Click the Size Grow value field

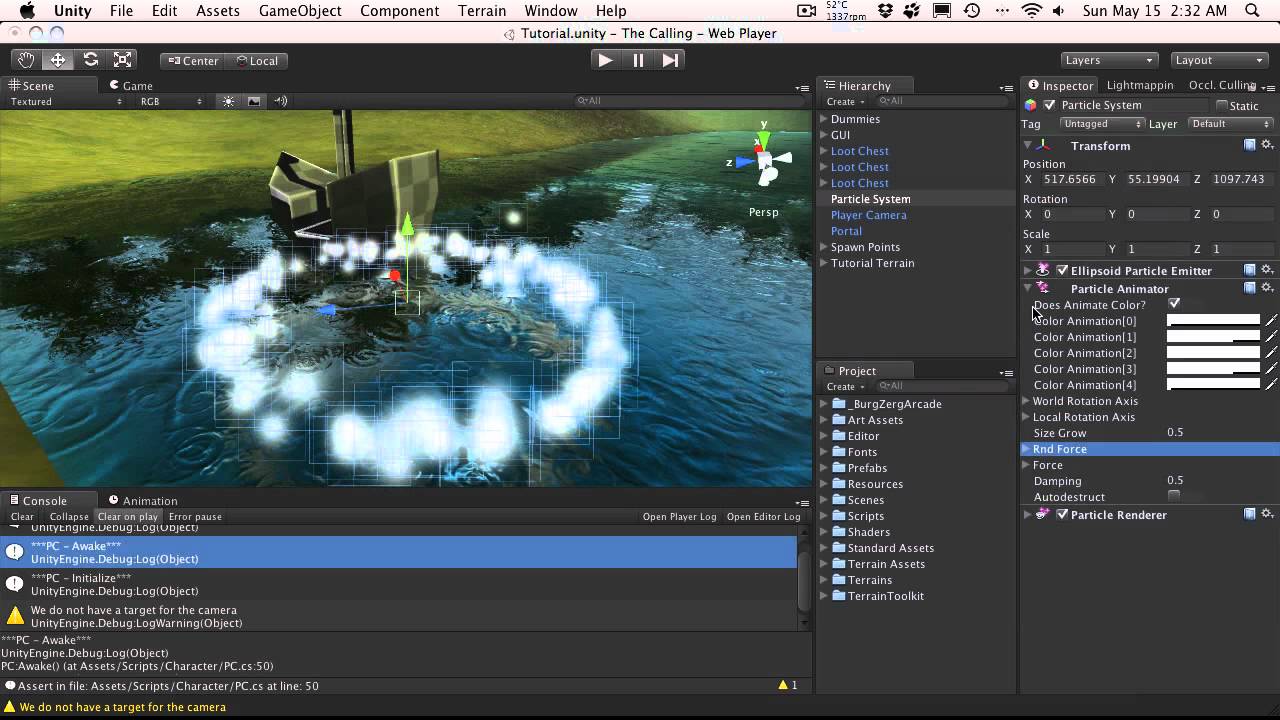click(1218, 432)
